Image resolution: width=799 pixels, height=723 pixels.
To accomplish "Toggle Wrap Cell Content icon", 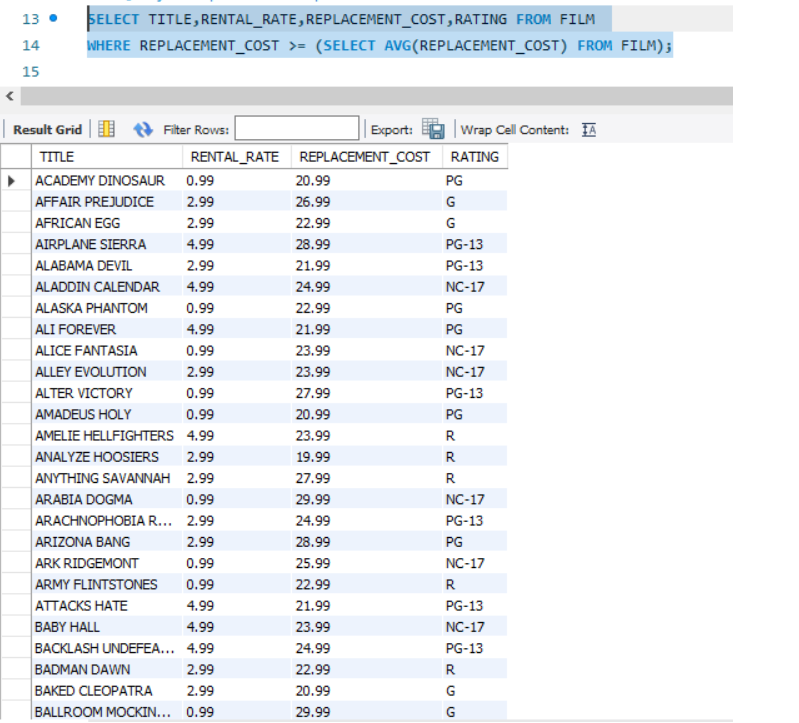I will point(589,130).
